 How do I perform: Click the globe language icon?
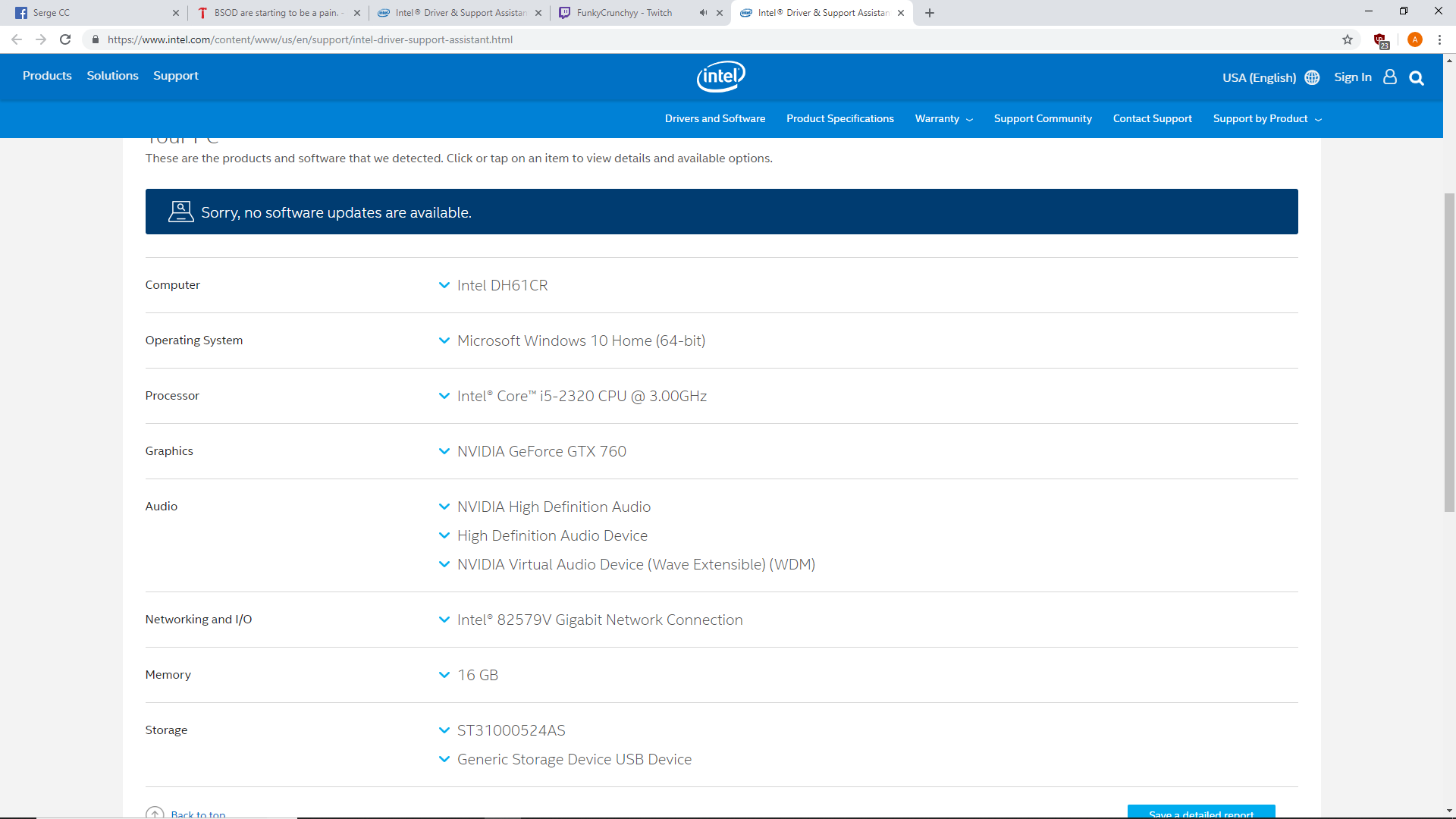tap(1312, 77)
